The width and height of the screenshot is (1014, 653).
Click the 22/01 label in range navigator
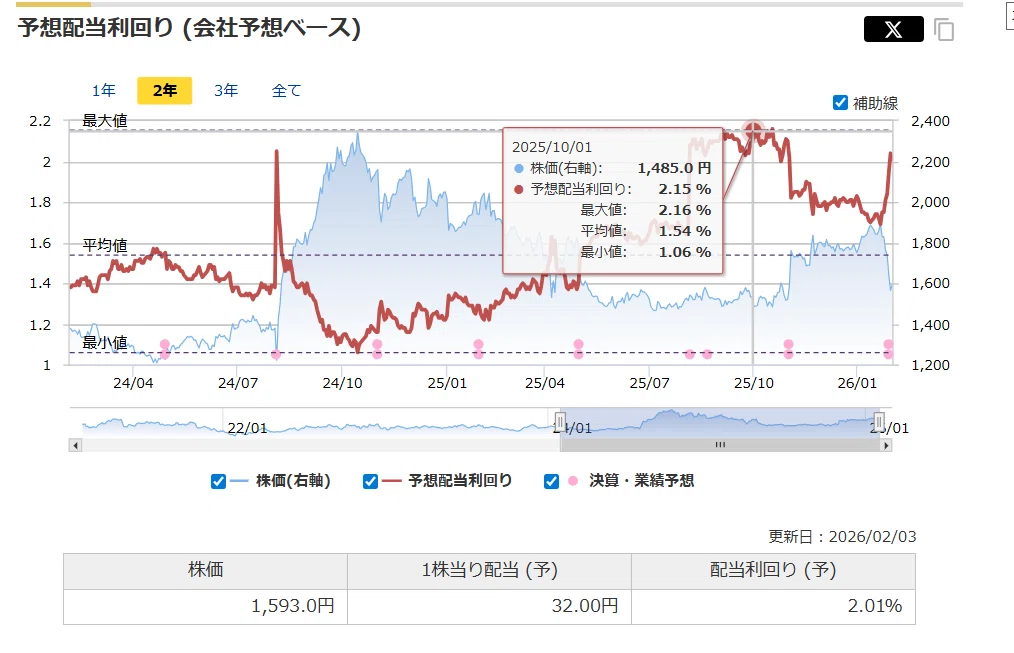click(247, 428)
